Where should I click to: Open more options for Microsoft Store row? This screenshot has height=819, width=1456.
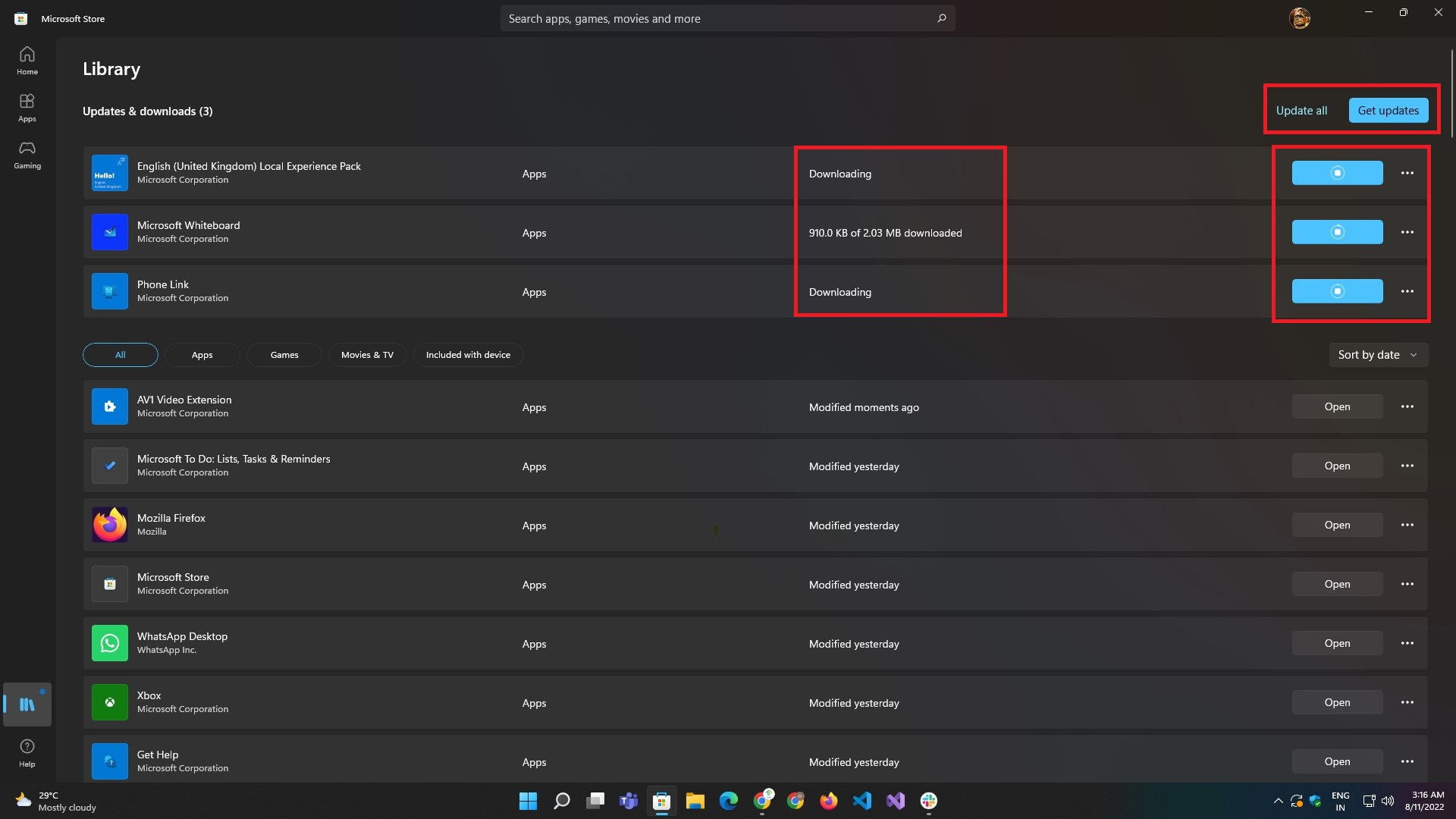pos(1407,584)
